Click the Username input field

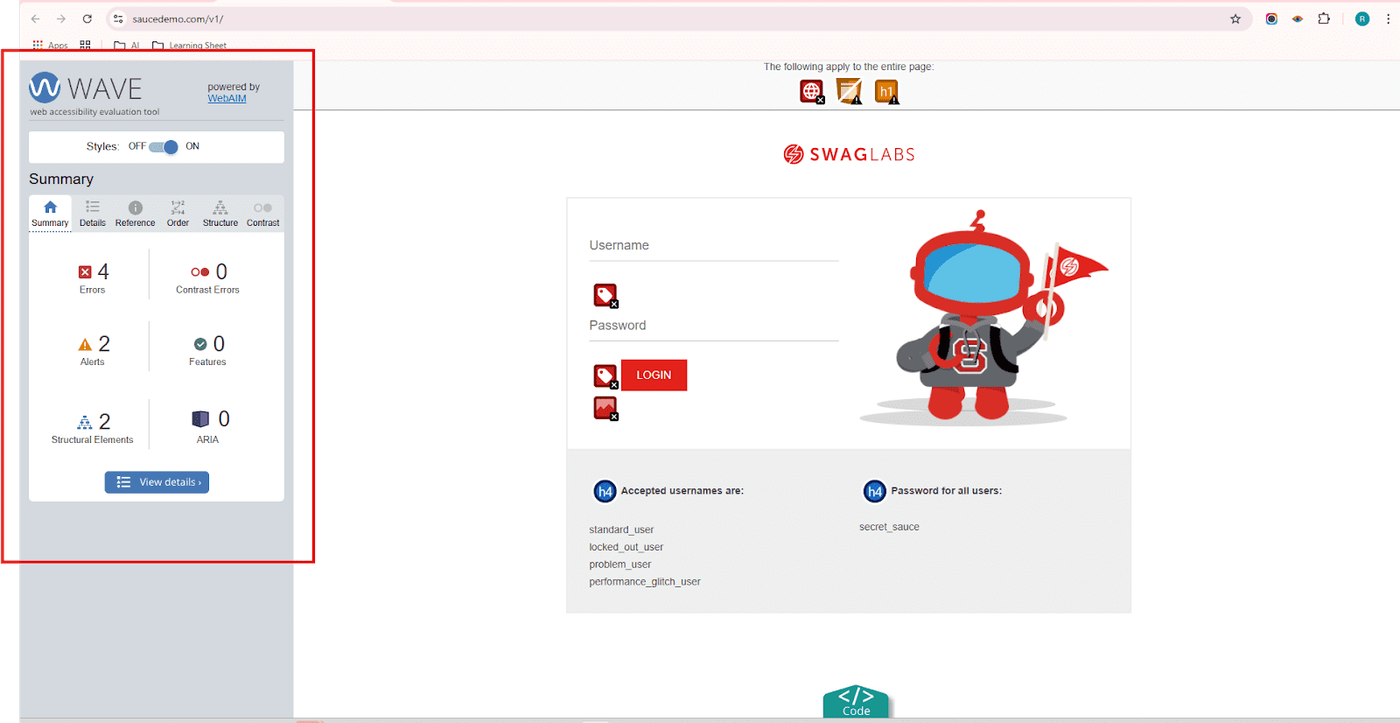coord(714,246)
